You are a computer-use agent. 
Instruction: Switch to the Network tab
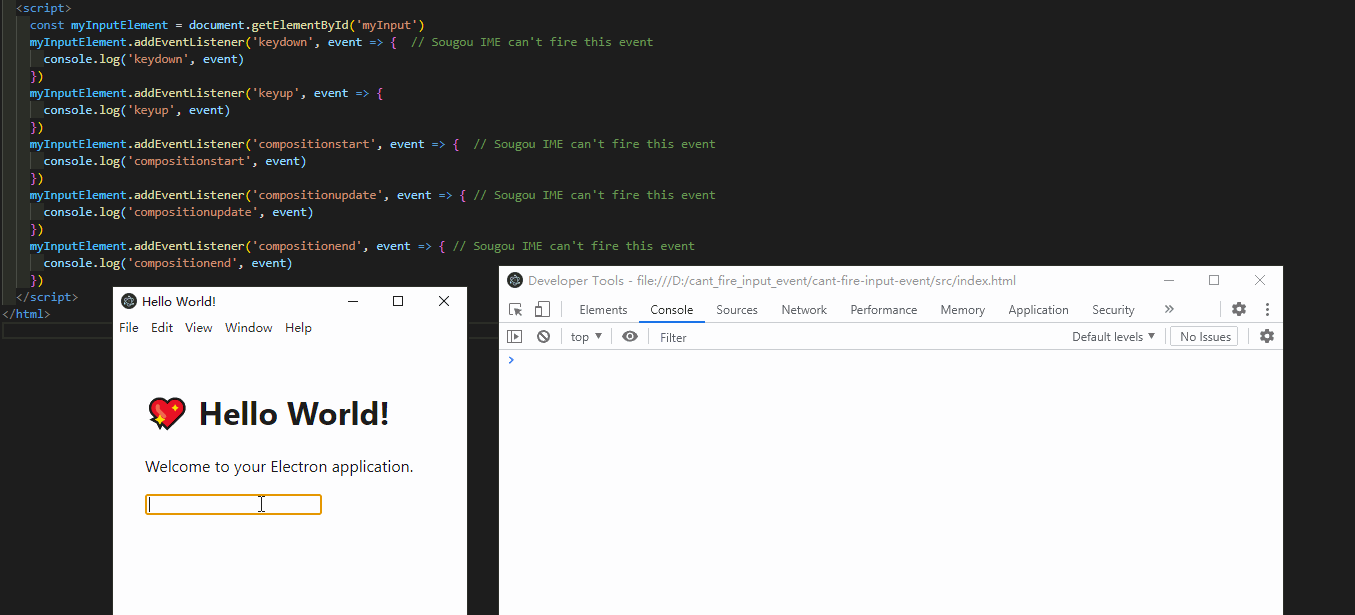pos(804,310)
